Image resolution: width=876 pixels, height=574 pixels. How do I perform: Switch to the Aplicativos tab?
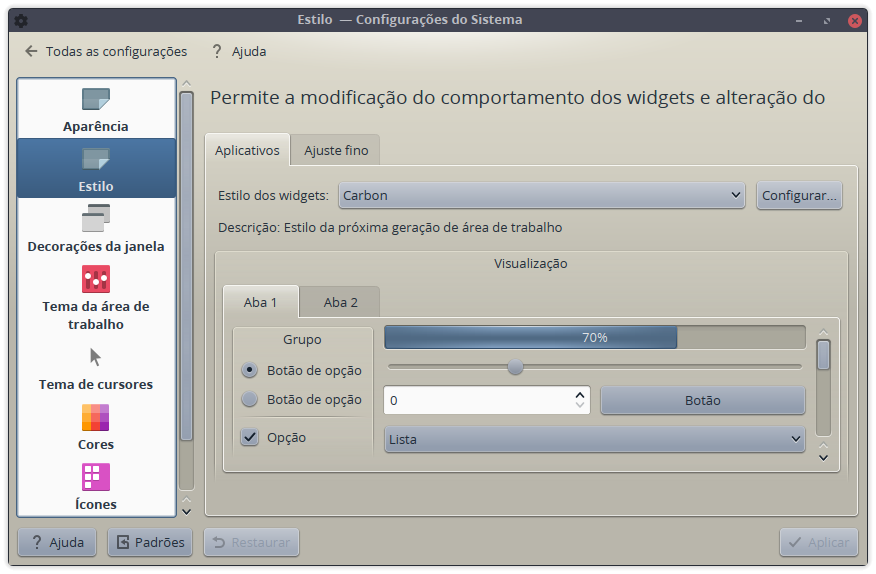point(247,150)
